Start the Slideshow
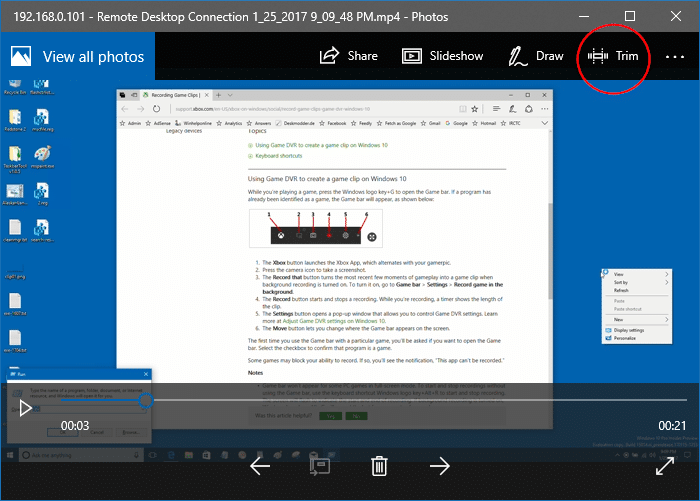The height and width of the screenshot is (501, 700). click(442, 56)
